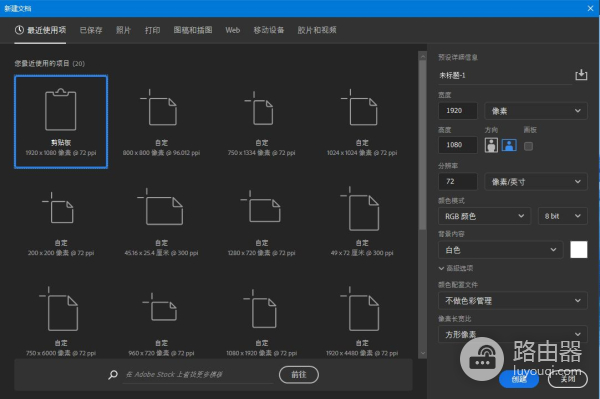The image size is (600, 399).
Task: Select the 45.16 x 25.4 厘米 preset
Action: [161, 222]
